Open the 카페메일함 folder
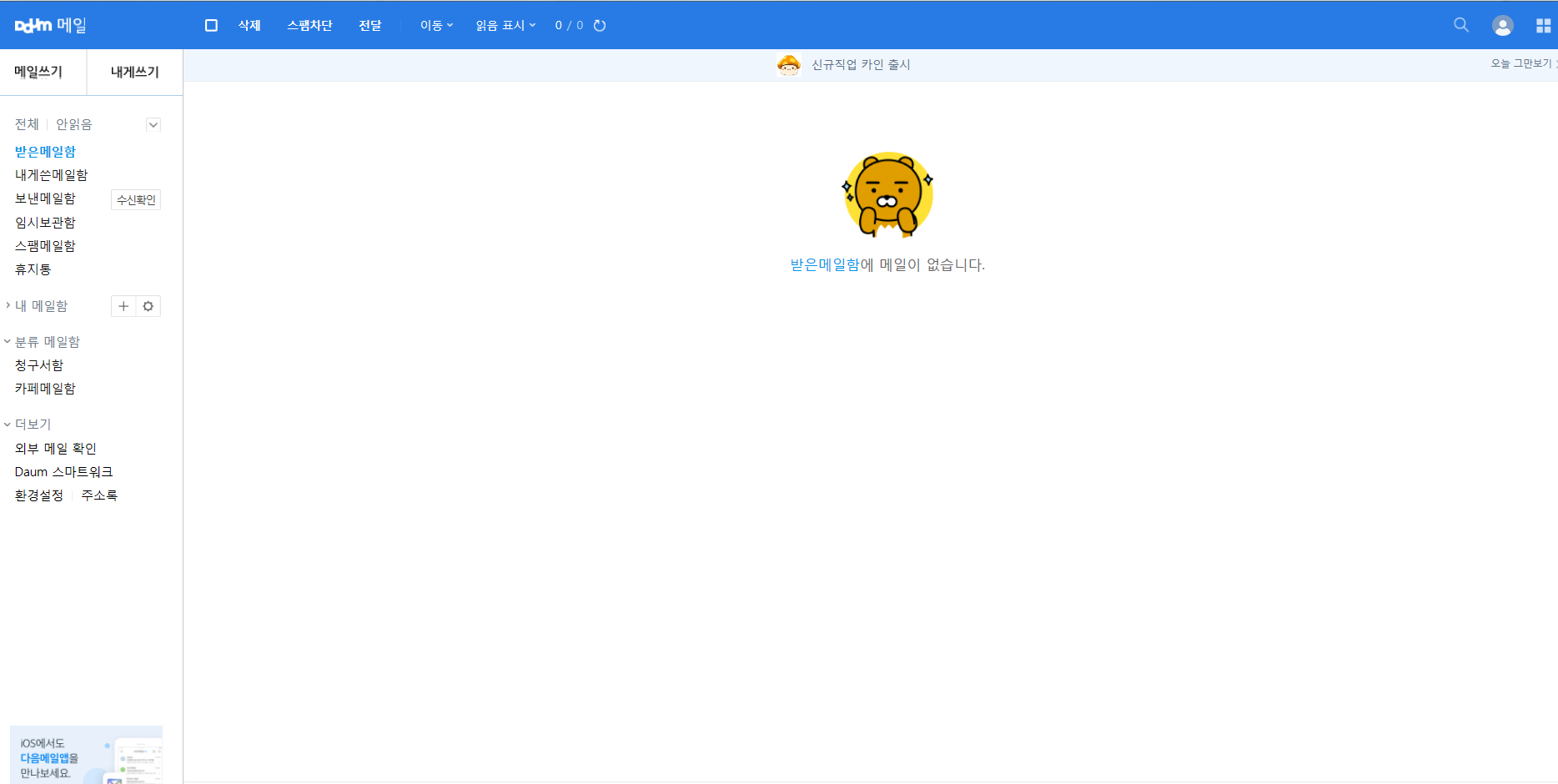The image size is (1558, 784). click(45, 389)
